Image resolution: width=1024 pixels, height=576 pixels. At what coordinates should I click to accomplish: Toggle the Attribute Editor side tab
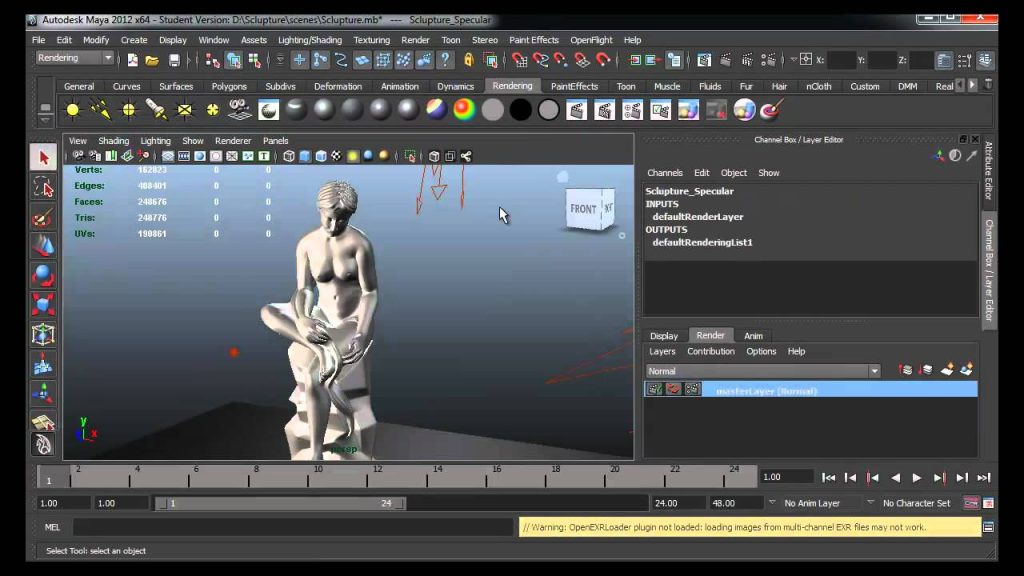pyautogui.click(x=989, y=170)
